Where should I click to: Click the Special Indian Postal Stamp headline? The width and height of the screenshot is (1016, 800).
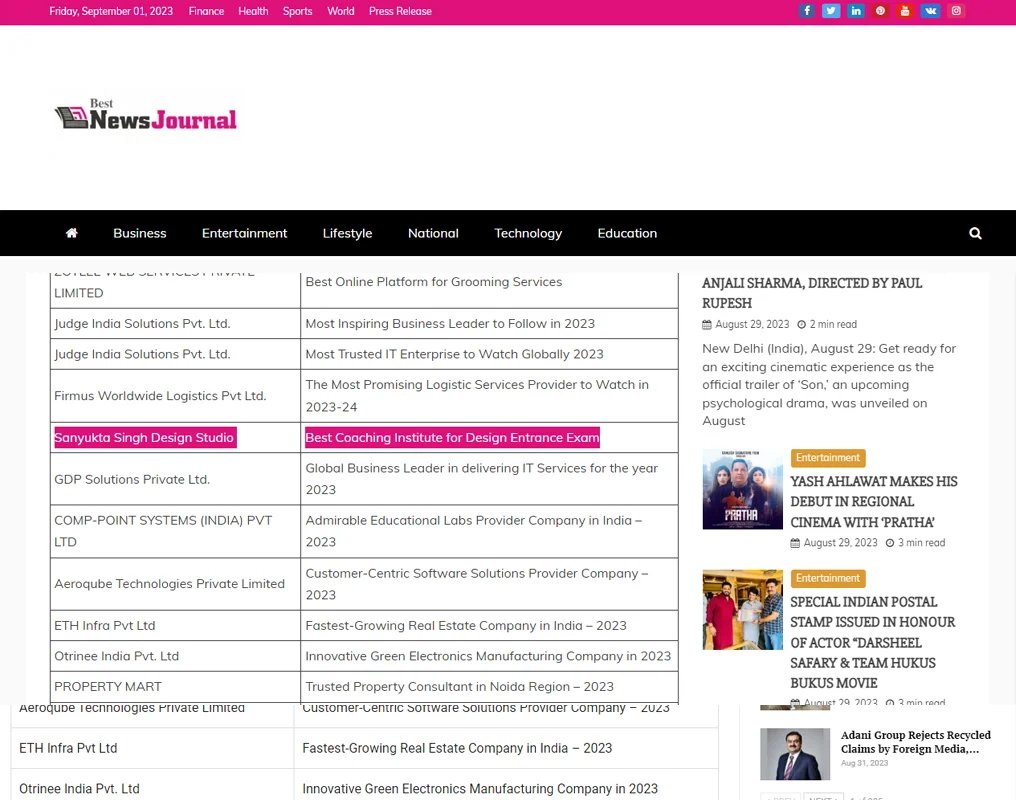(872, 642)
